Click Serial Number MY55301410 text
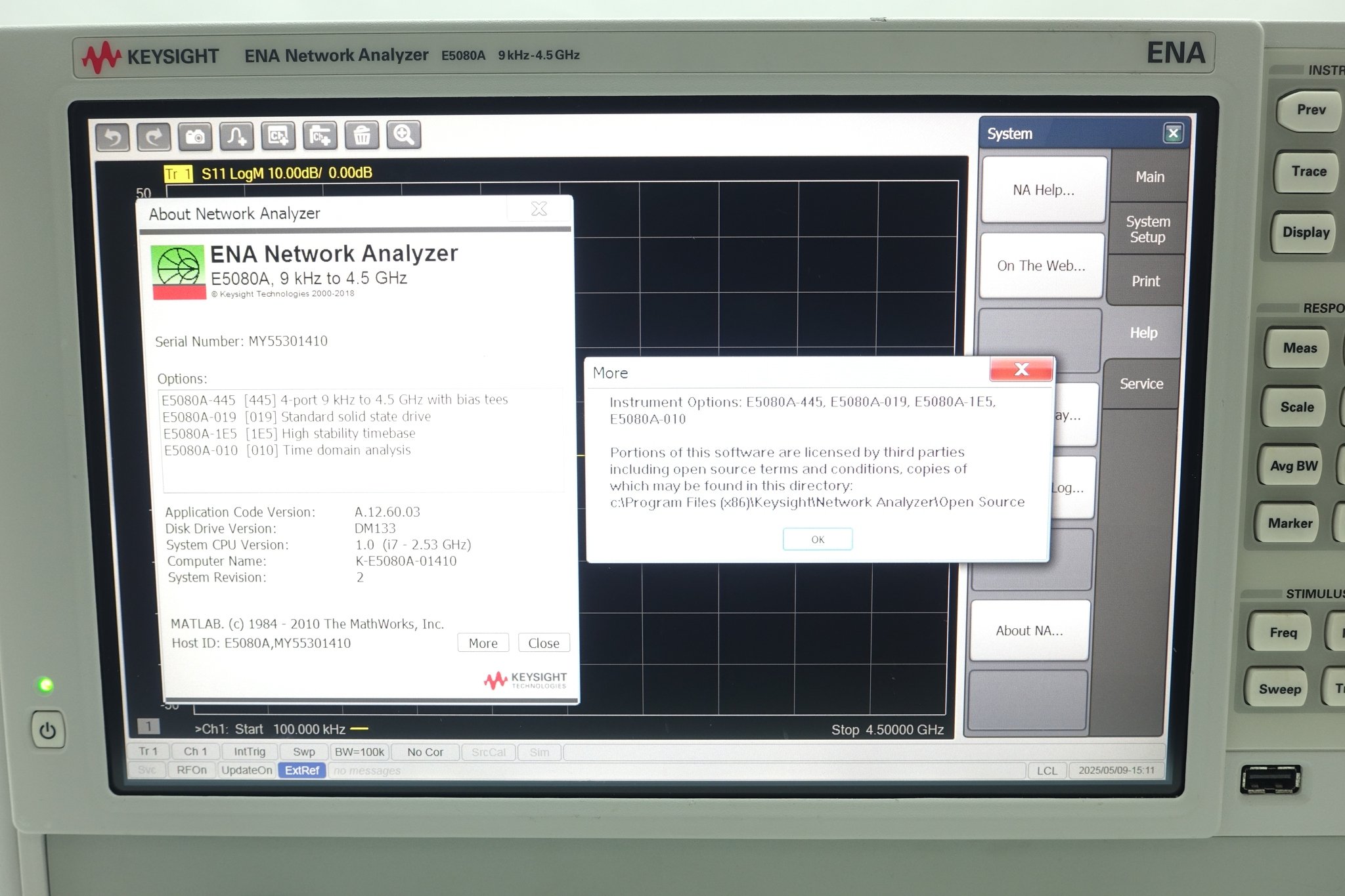Screen dimensions: 1345x896 coord(241,341)
